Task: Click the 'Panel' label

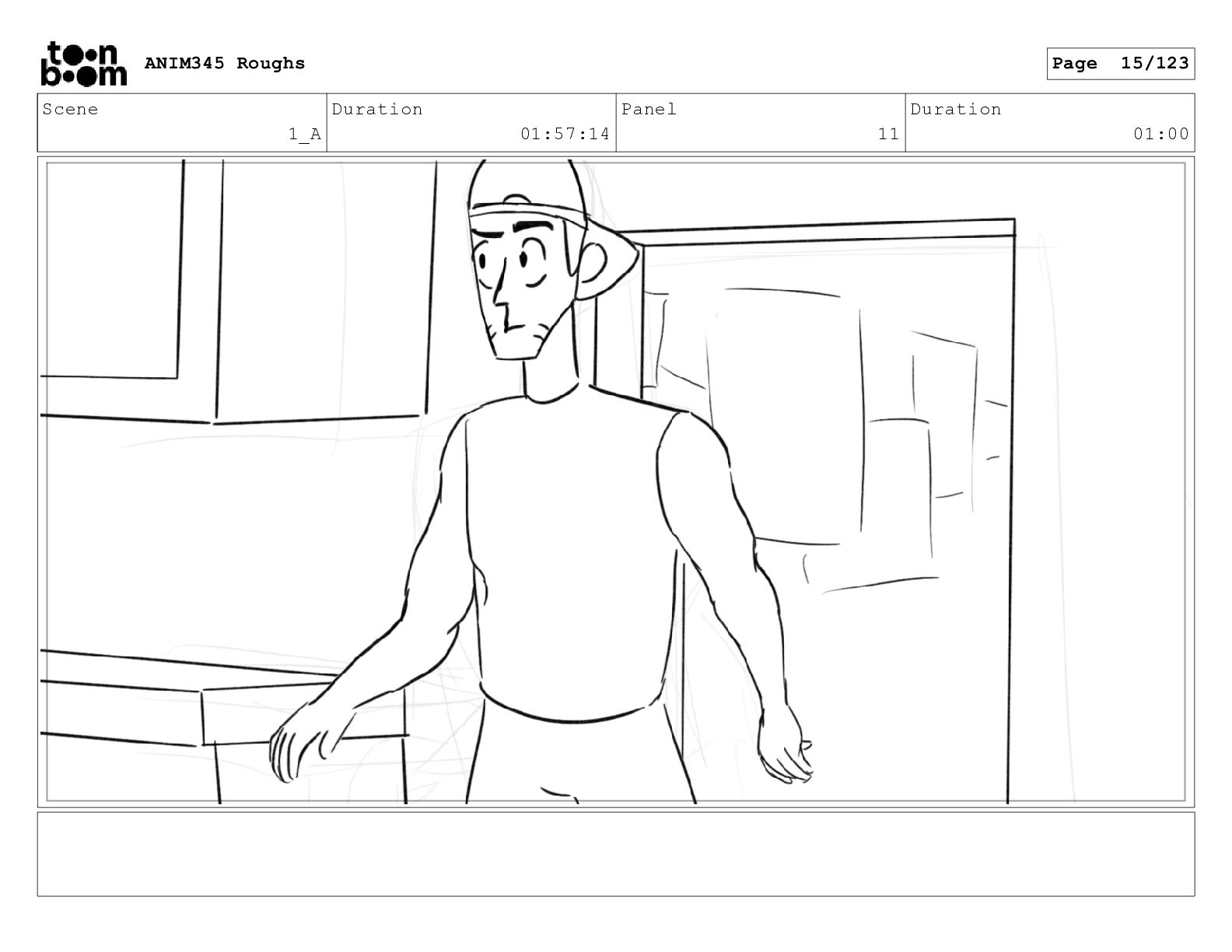Action: pos(649,109)
